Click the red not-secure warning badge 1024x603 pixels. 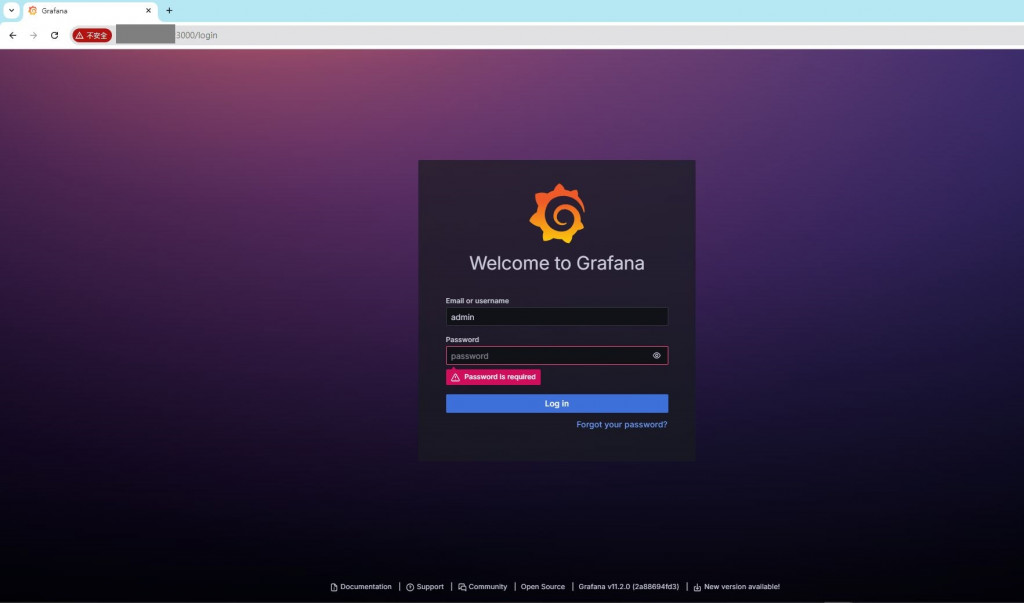click(x=92, y=35)
